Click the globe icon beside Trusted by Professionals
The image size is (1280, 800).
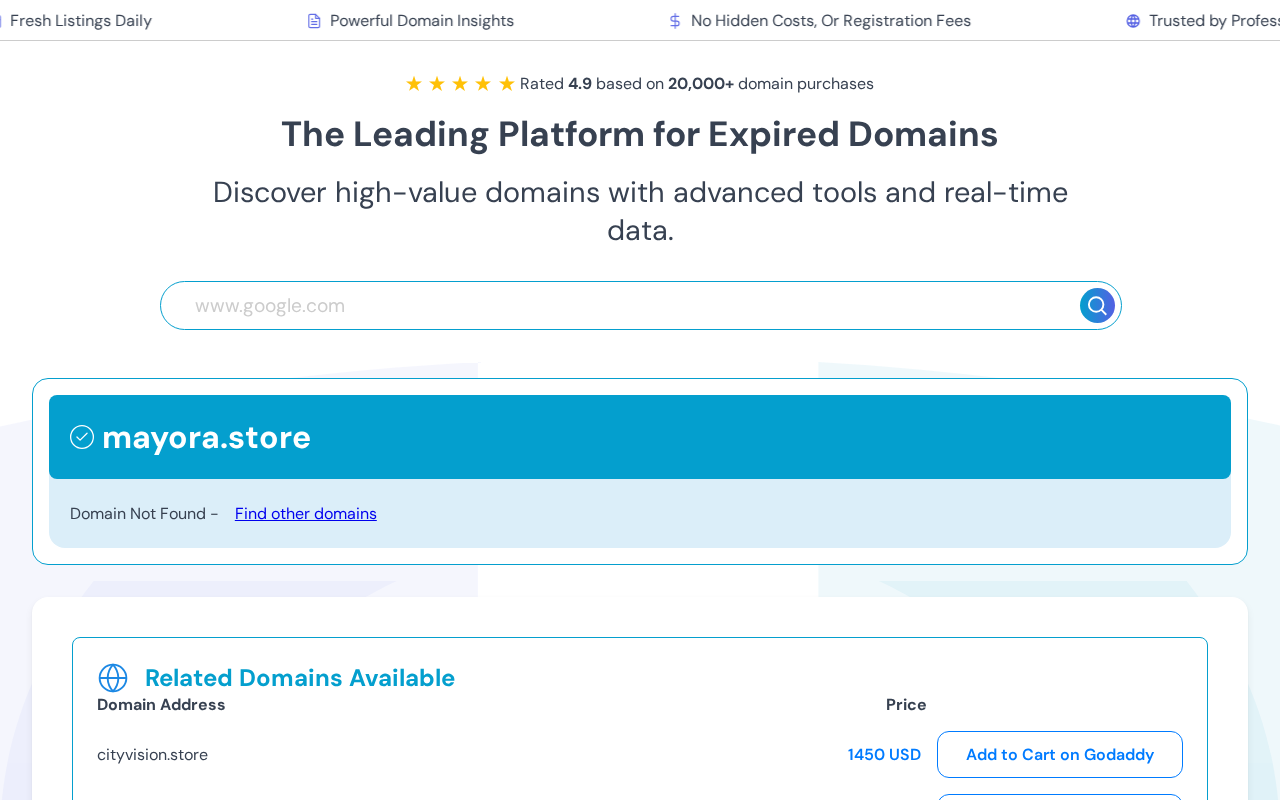click(1133, 21)
